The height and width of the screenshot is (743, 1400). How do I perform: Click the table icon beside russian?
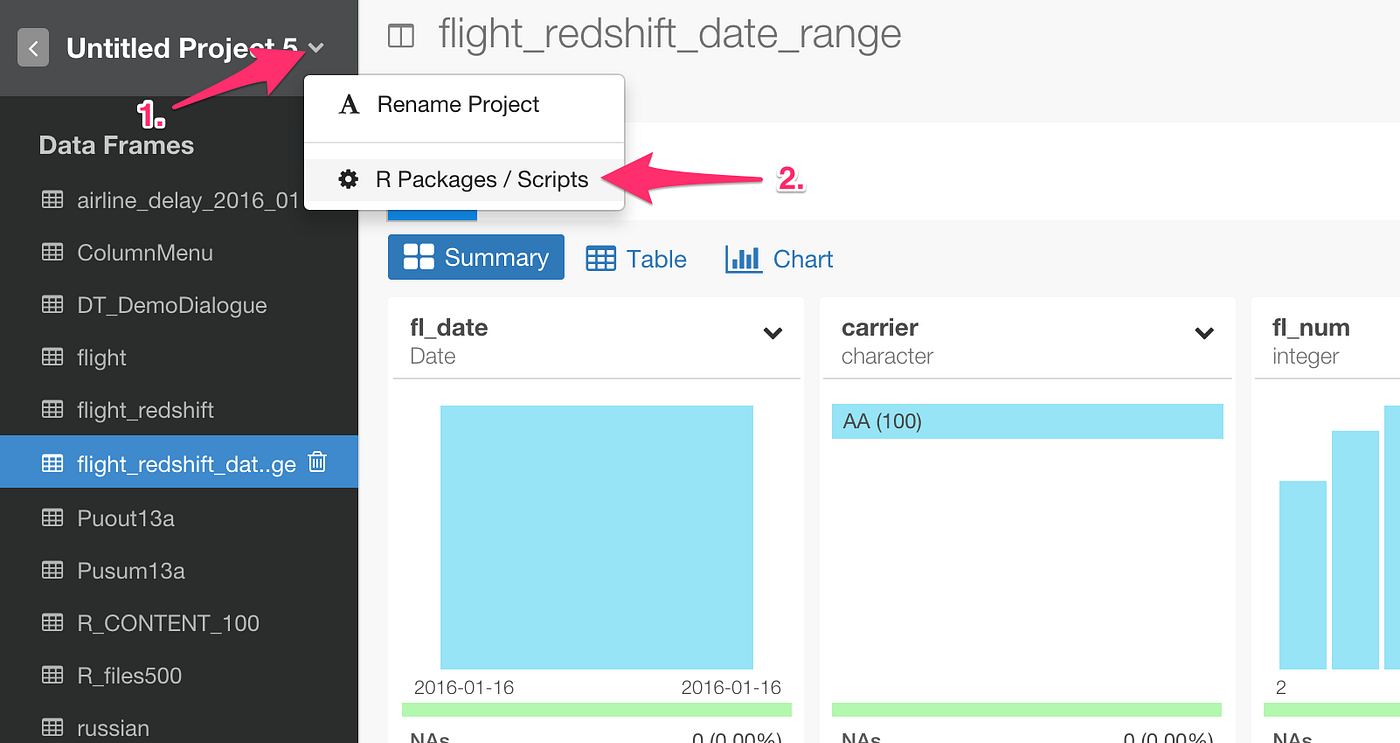52,728
